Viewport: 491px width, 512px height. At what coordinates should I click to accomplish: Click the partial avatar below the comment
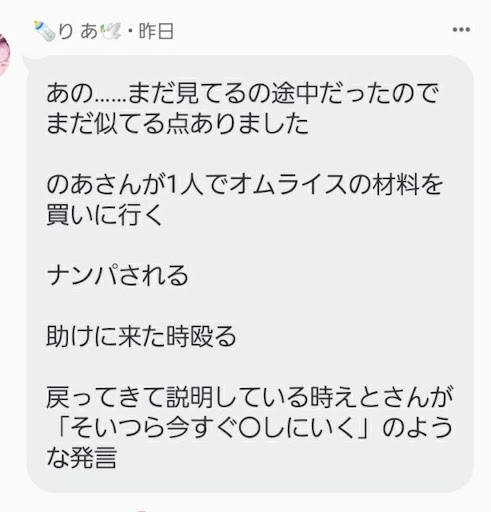142,510
